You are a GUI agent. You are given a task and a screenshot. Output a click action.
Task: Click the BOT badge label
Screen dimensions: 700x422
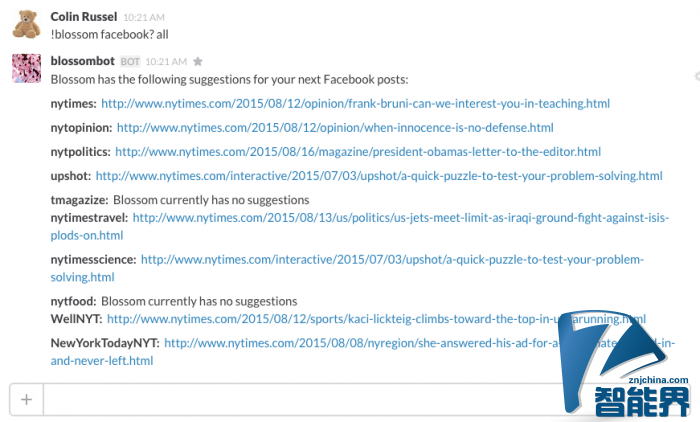point(130,62)
